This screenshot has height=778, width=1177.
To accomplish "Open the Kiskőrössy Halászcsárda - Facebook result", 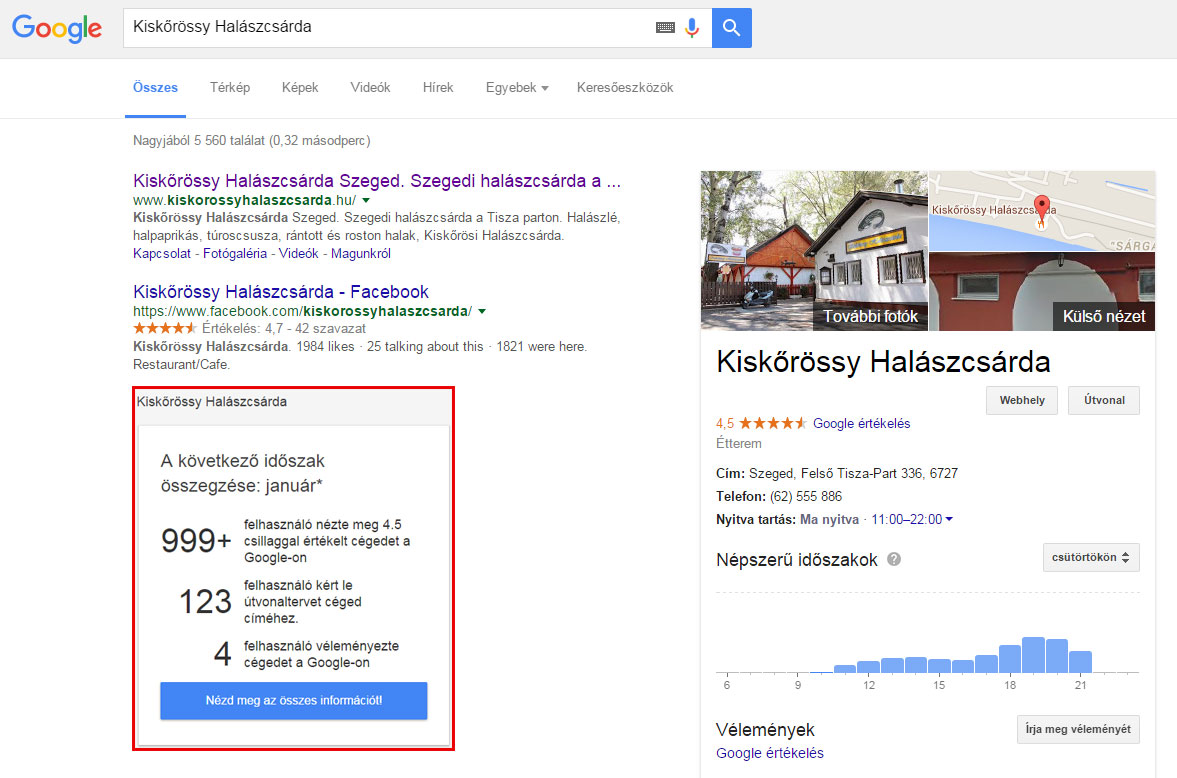I will click(281, 292).
